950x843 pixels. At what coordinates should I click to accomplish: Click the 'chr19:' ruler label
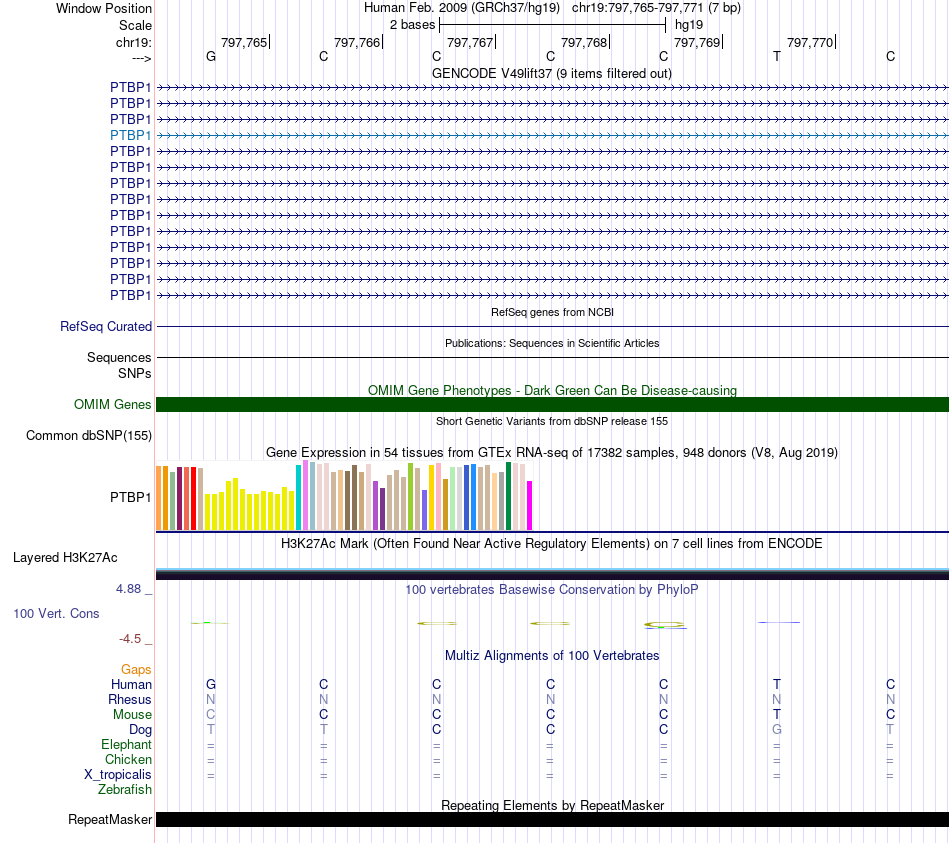pos(133,42)
